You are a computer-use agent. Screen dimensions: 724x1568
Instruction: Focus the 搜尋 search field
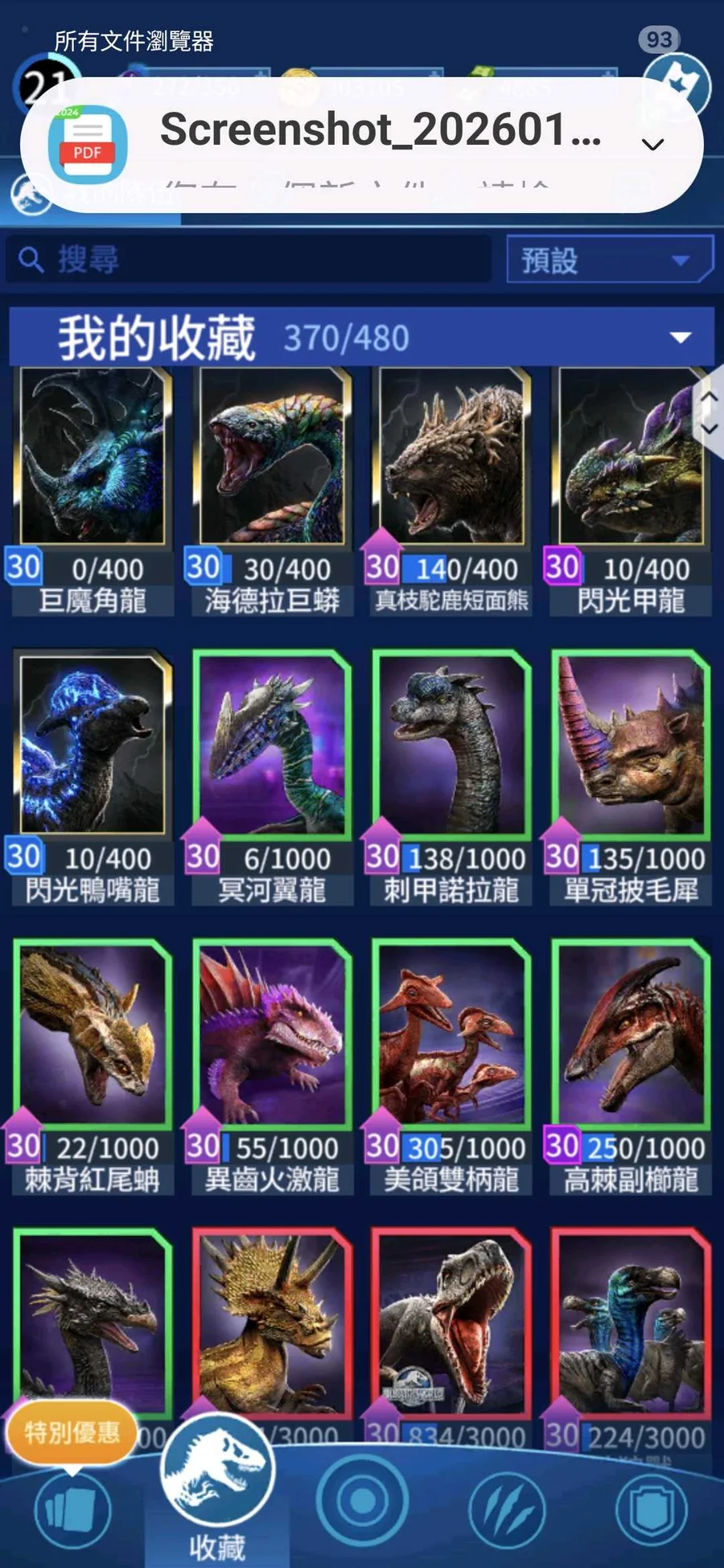[x=249, y=259]
